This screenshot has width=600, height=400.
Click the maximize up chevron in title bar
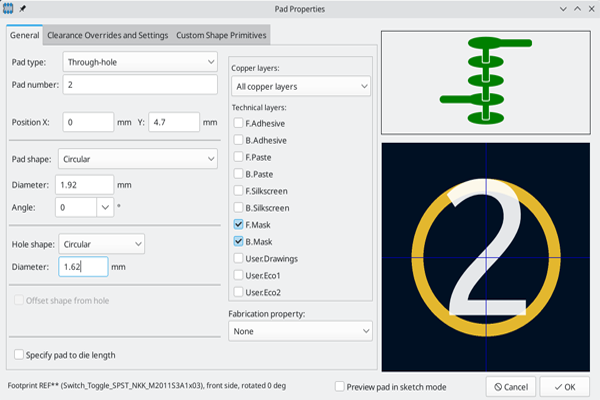click(577, 9)
